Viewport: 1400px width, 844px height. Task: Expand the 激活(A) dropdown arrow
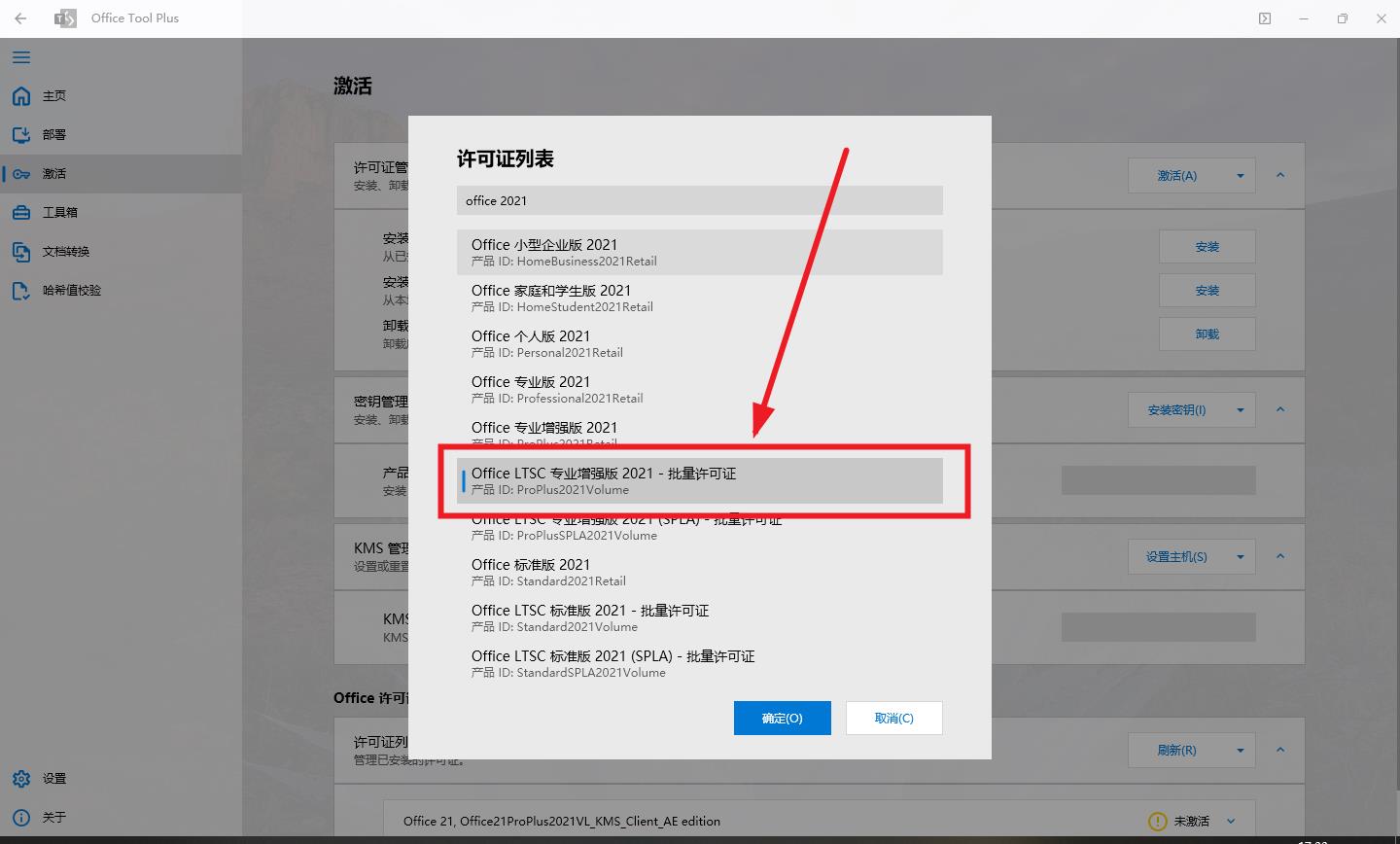click(1241, 175)
